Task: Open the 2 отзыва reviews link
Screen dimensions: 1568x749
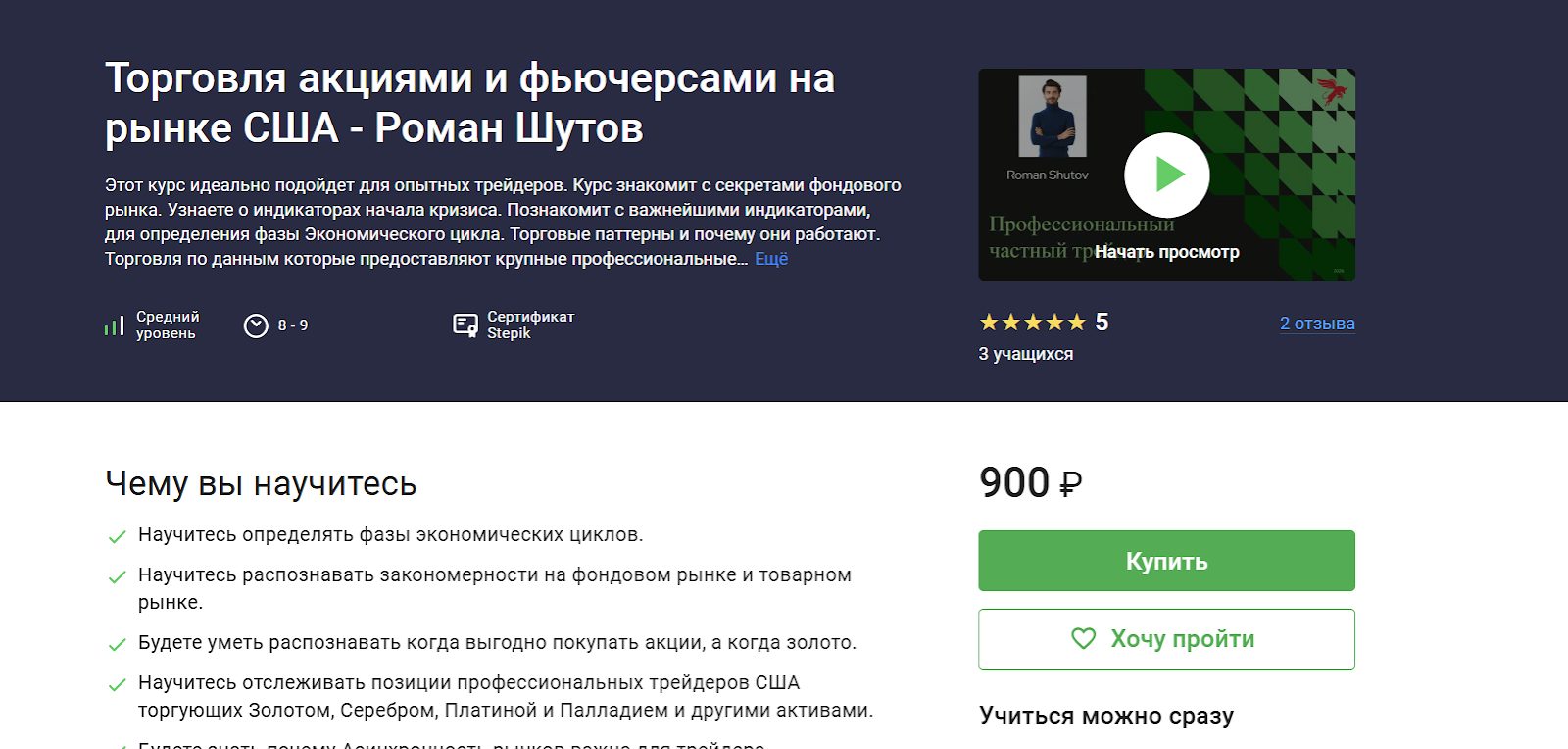Action: pos(1317,324)
